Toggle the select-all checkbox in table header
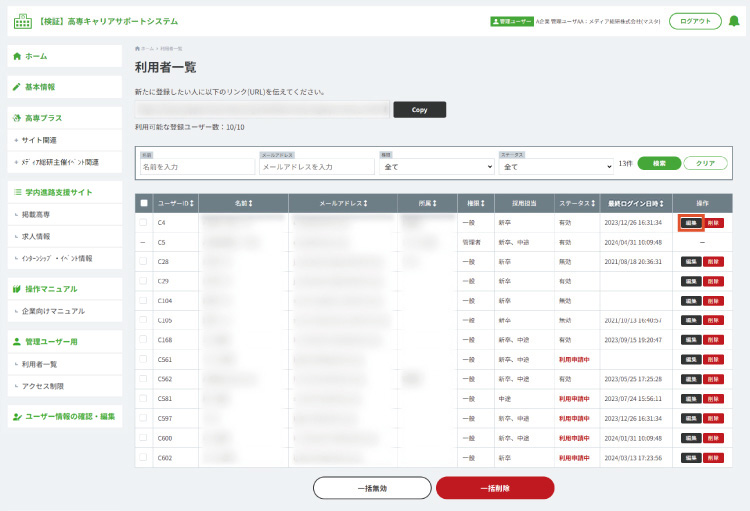The image size is (750, 511). (143, 203)
